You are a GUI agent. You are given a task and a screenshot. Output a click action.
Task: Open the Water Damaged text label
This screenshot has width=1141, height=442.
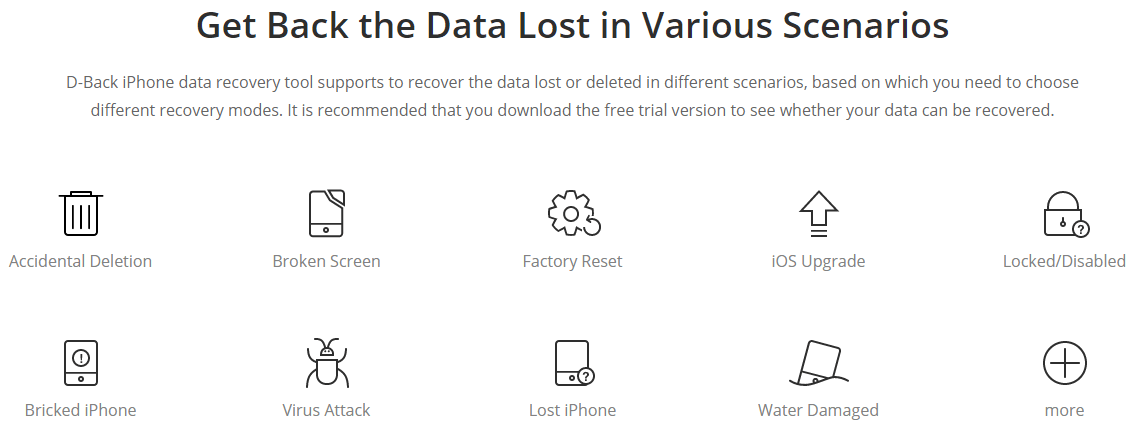click(818, 410)
